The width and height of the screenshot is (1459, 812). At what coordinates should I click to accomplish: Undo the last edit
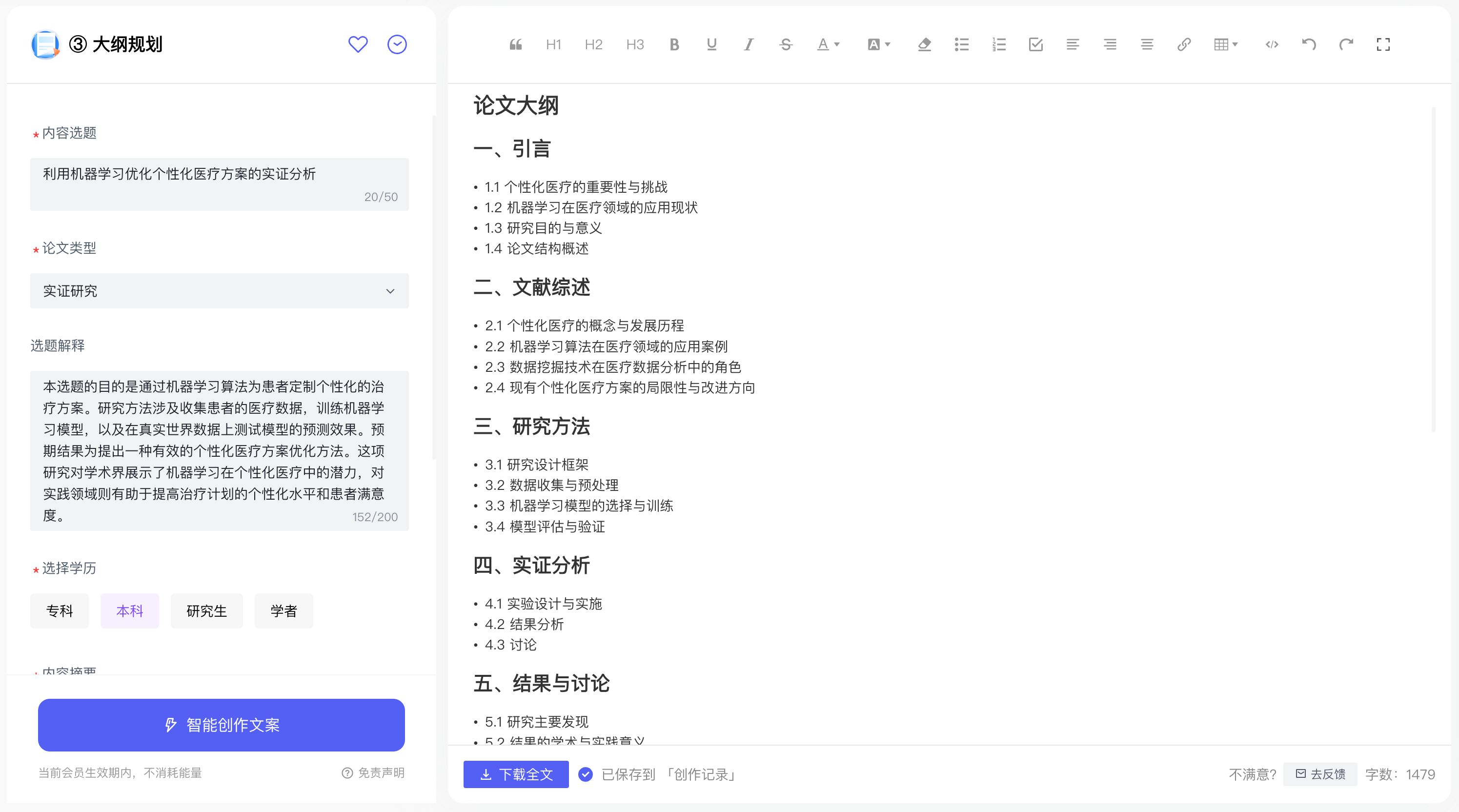(x=1308, y=45)
